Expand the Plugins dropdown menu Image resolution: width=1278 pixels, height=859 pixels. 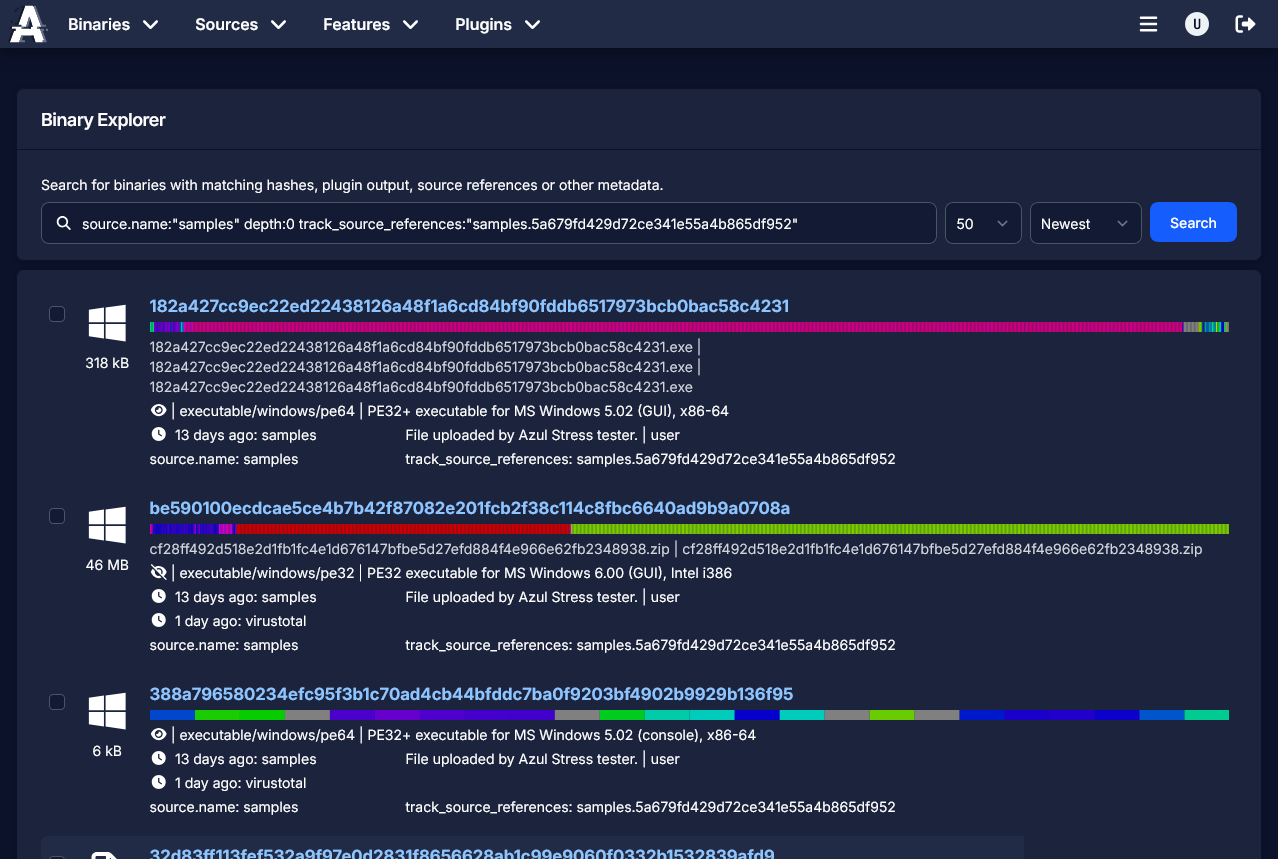497,24
